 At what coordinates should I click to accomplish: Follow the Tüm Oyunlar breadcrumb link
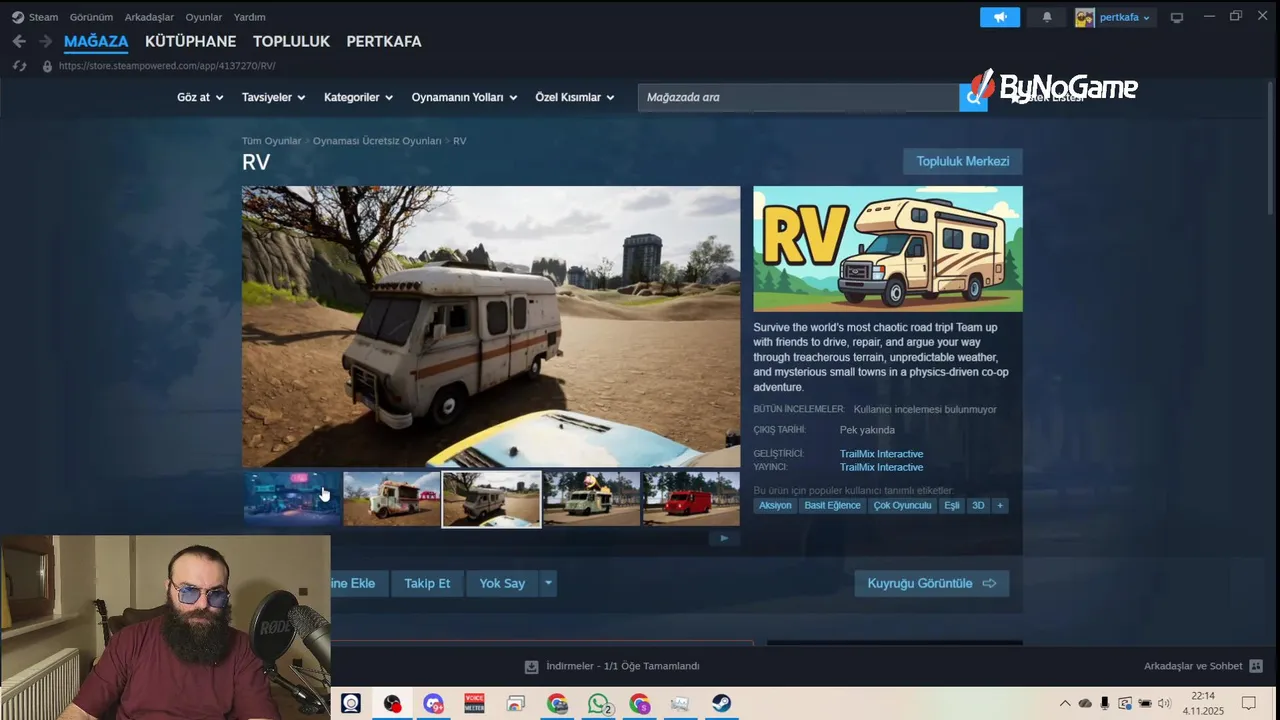pos(271,141)
